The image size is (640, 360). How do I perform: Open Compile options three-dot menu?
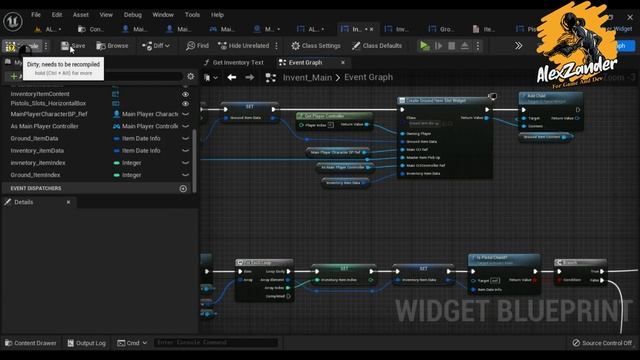[46, 46]
